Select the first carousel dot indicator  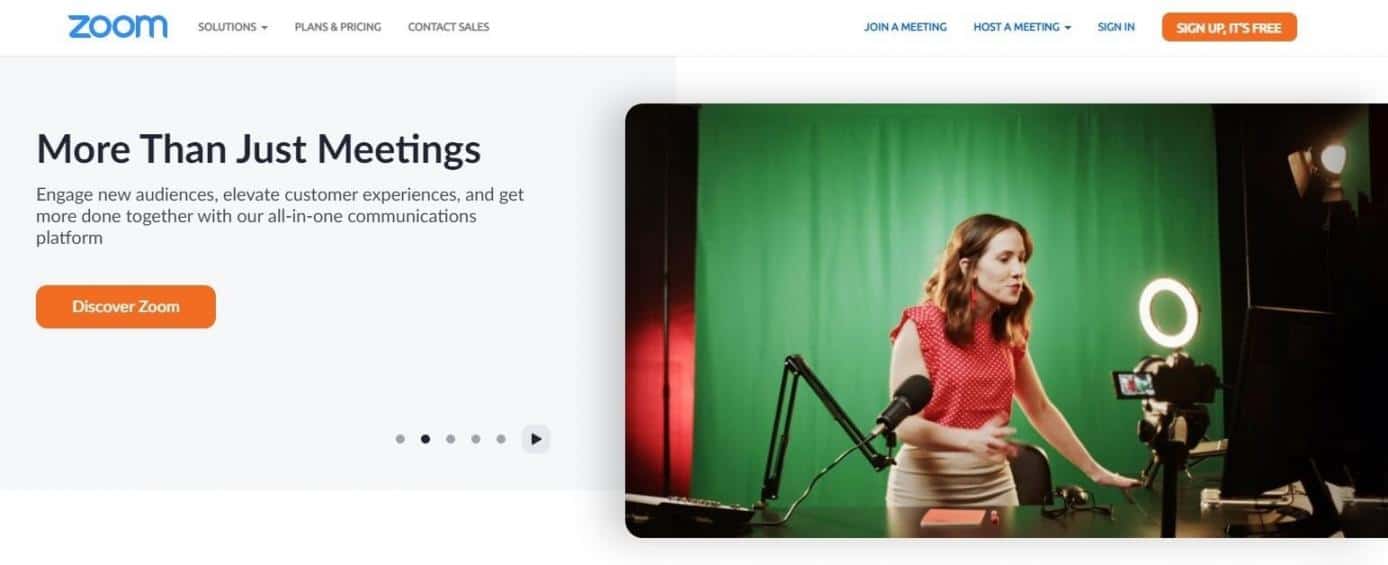tap(400, 439)
